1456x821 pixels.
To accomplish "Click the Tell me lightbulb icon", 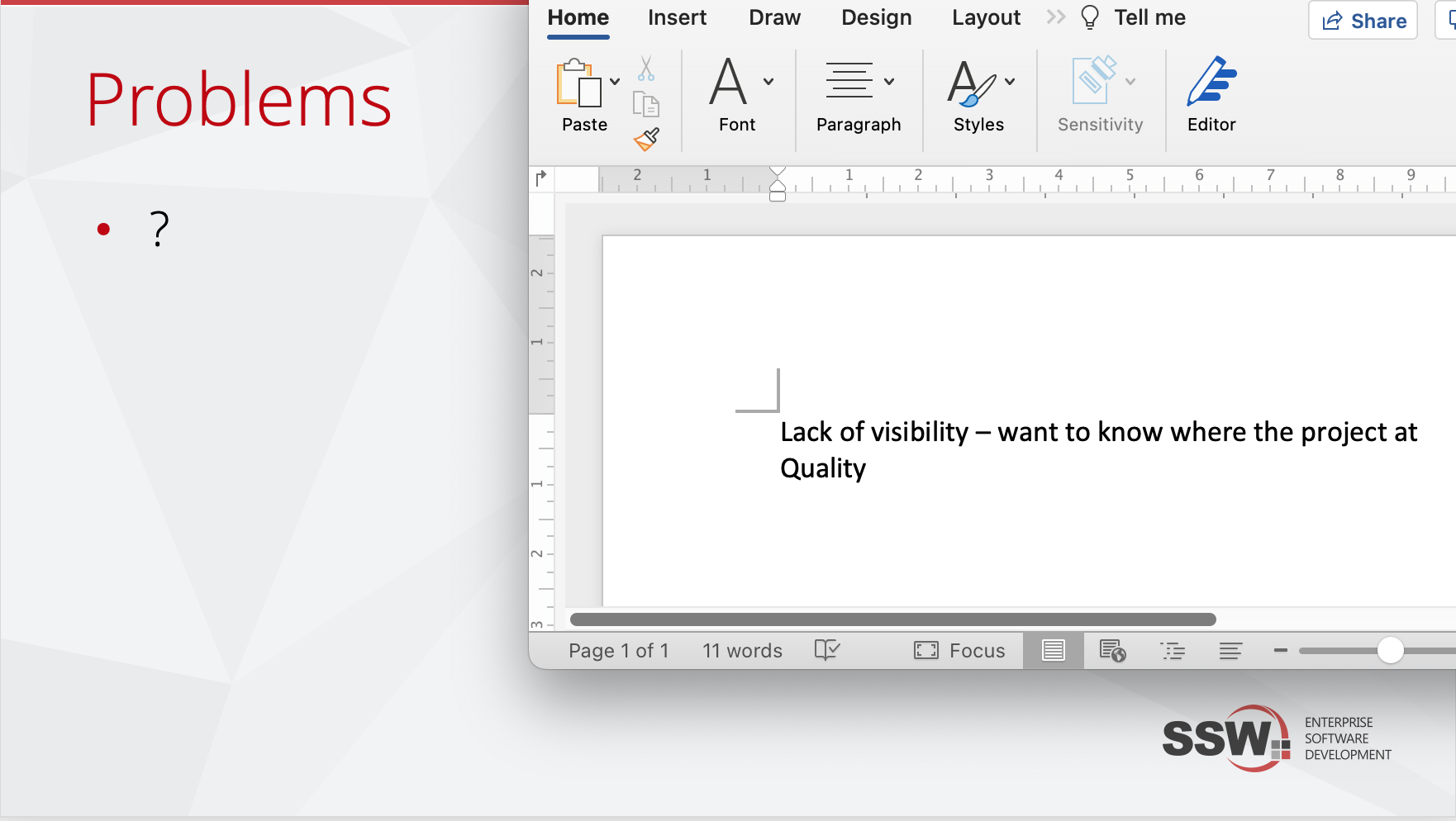I will pyautogui.click(x=1090, y=17).
